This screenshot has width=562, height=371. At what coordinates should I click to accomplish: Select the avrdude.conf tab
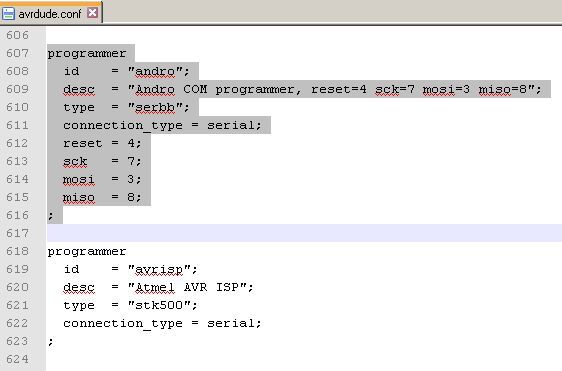coord(50,14)
